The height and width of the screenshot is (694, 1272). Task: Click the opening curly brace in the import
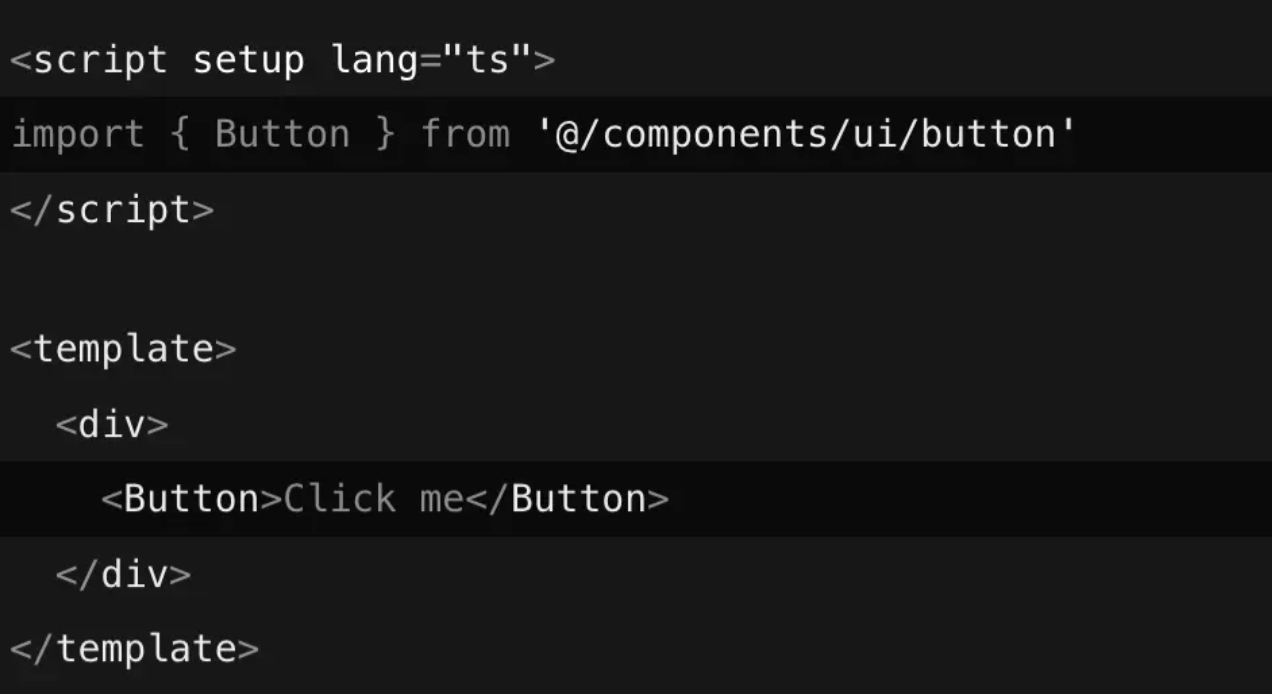tap(180, 134)
